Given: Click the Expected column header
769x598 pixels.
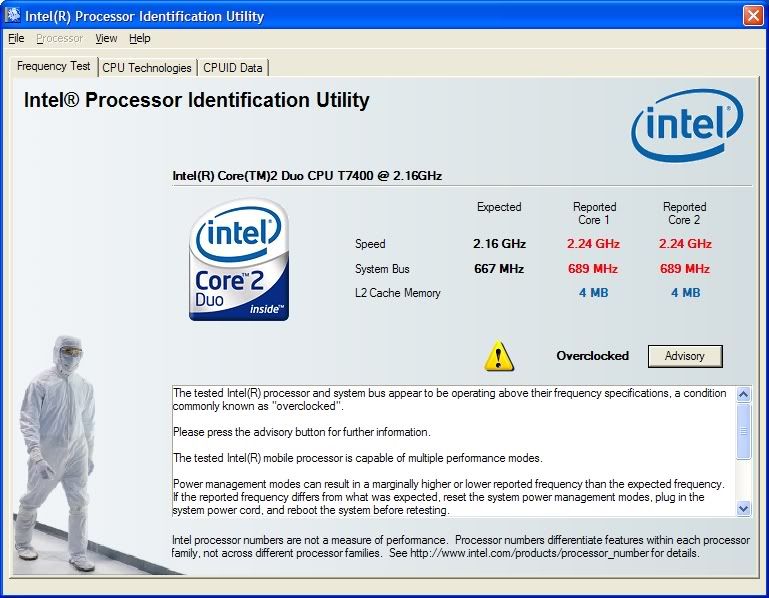Looking at the screenshot, I should [499, 207].
